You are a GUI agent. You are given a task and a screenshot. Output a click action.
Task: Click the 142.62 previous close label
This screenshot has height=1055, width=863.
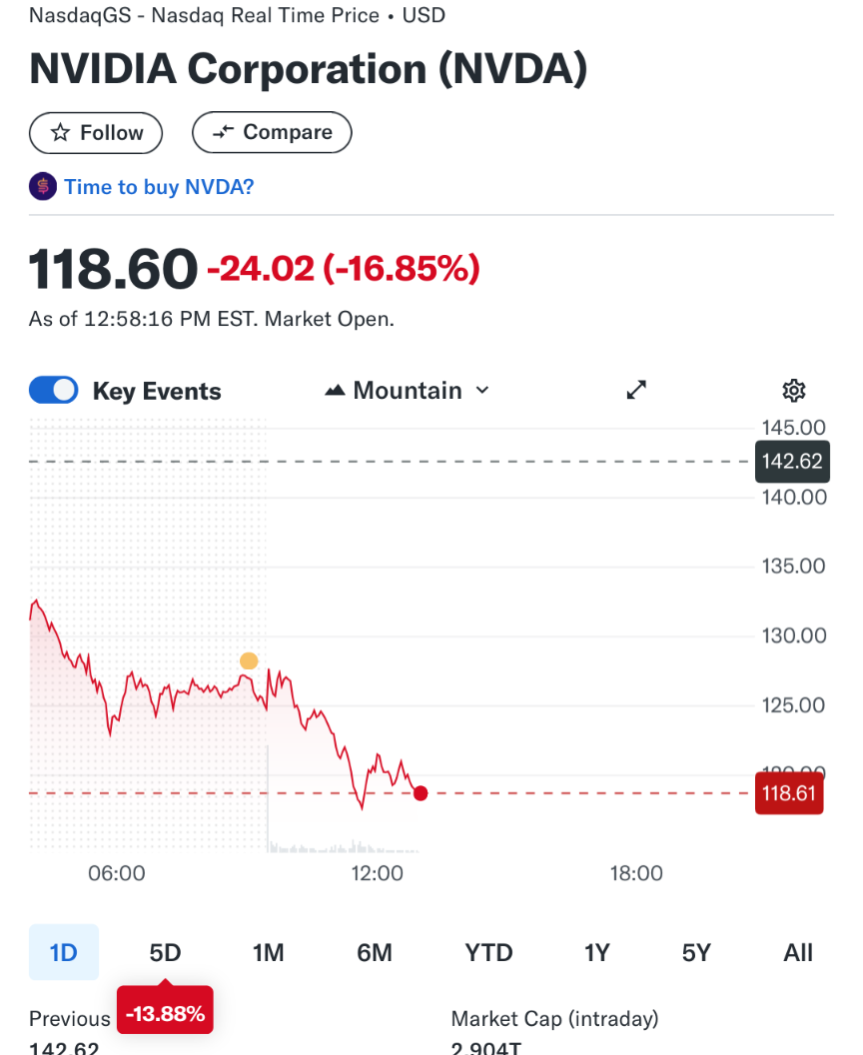coord(792,461)
